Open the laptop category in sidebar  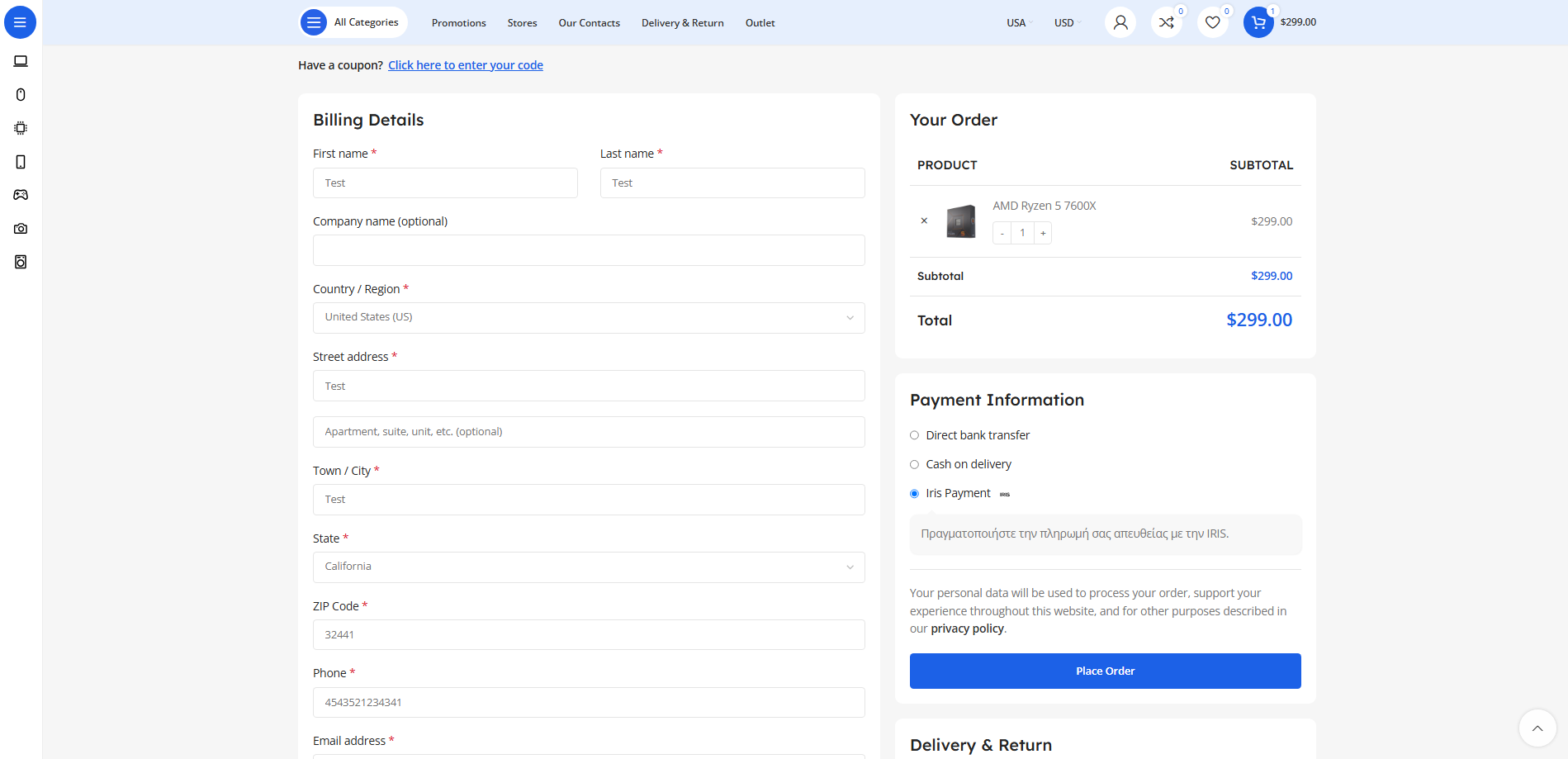(x=21, y=61)
